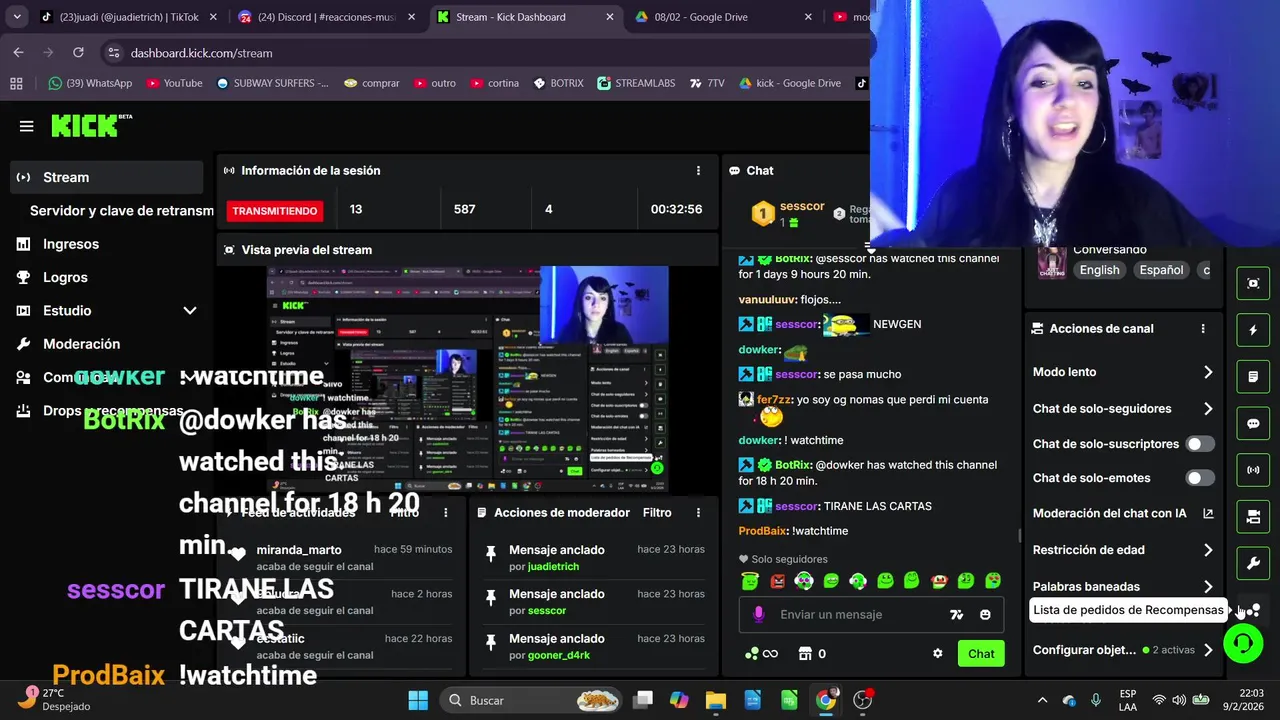1280x720 pixels.
Task: Select the Español tag chip
Action: pyautogui.click(x=1161, y=270)
